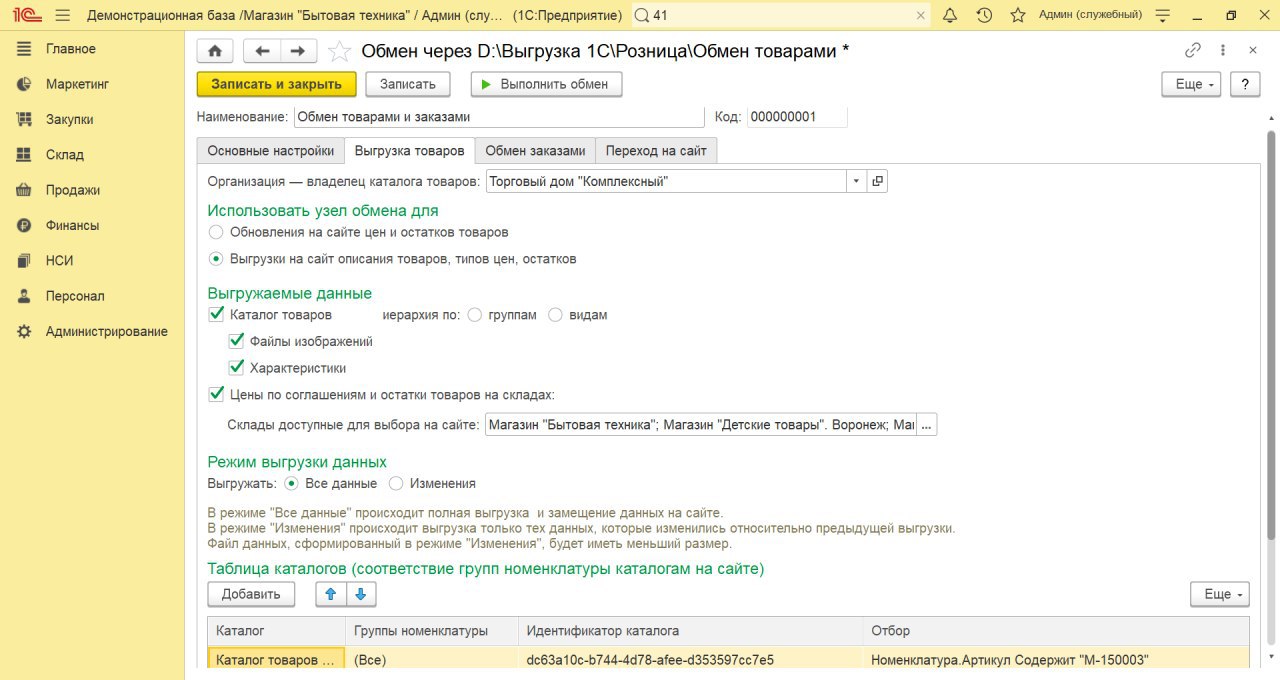The width and height of the screenshot is (1280, 680).
Task: Close the form with the X icon
Action: [1252, 50]
